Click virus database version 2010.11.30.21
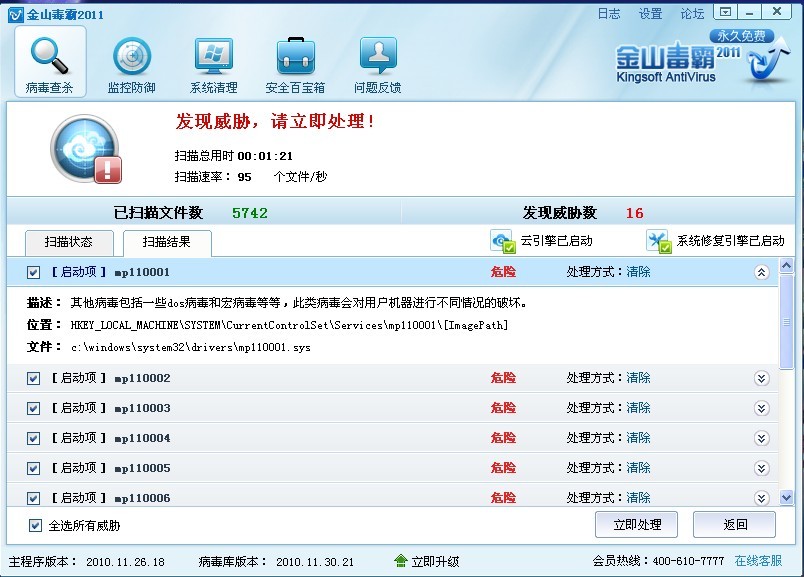Screen dimensions: 804x577 pyautogui.click(x=315, y=562)
